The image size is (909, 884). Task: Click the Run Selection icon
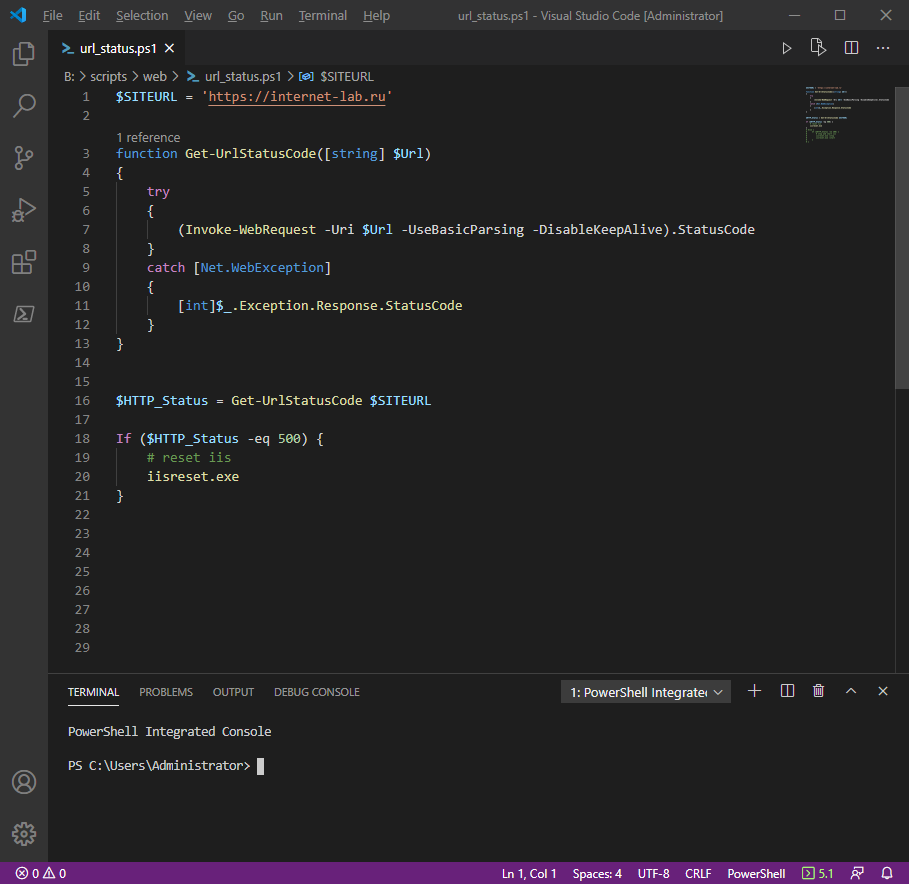(819, 48)
